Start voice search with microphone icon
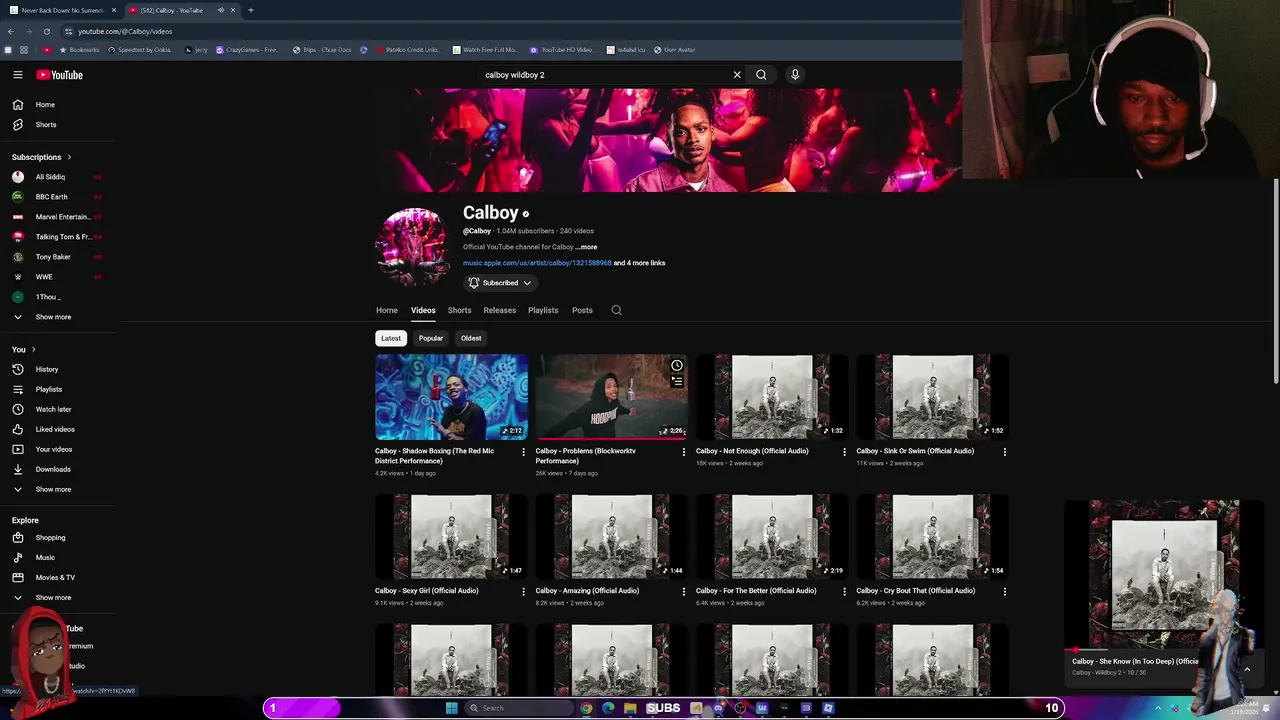 795,75
